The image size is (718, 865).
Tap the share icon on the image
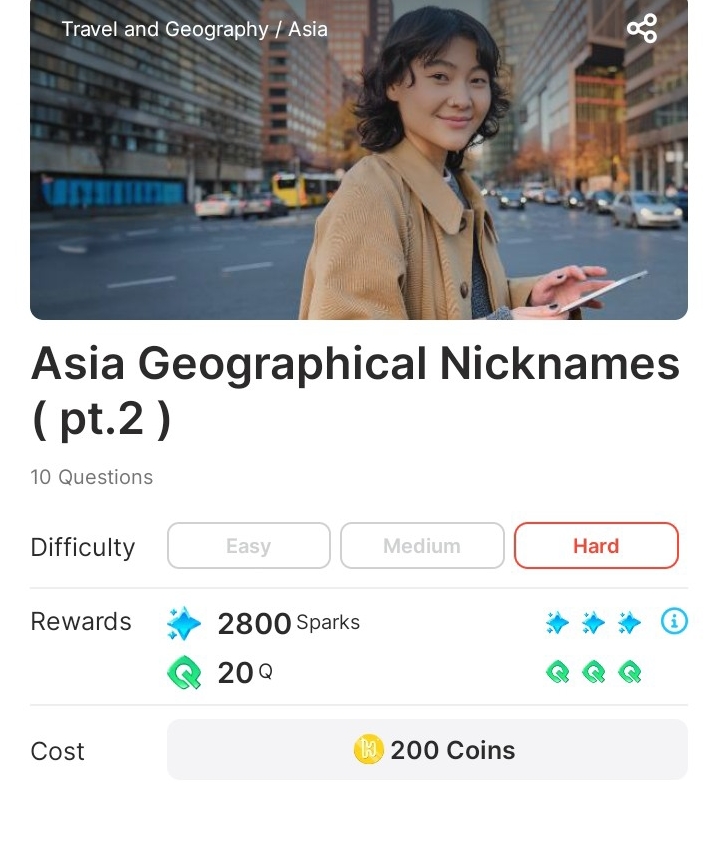point(642,28)
